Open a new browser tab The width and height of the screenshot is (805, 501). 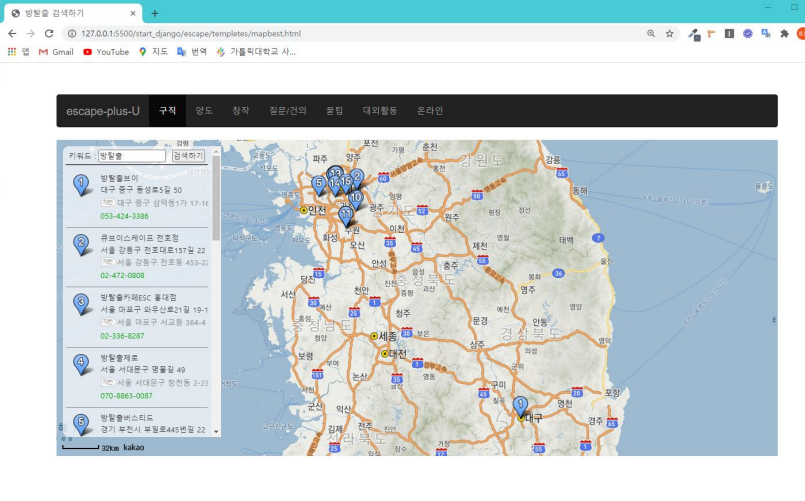[154, 13]
